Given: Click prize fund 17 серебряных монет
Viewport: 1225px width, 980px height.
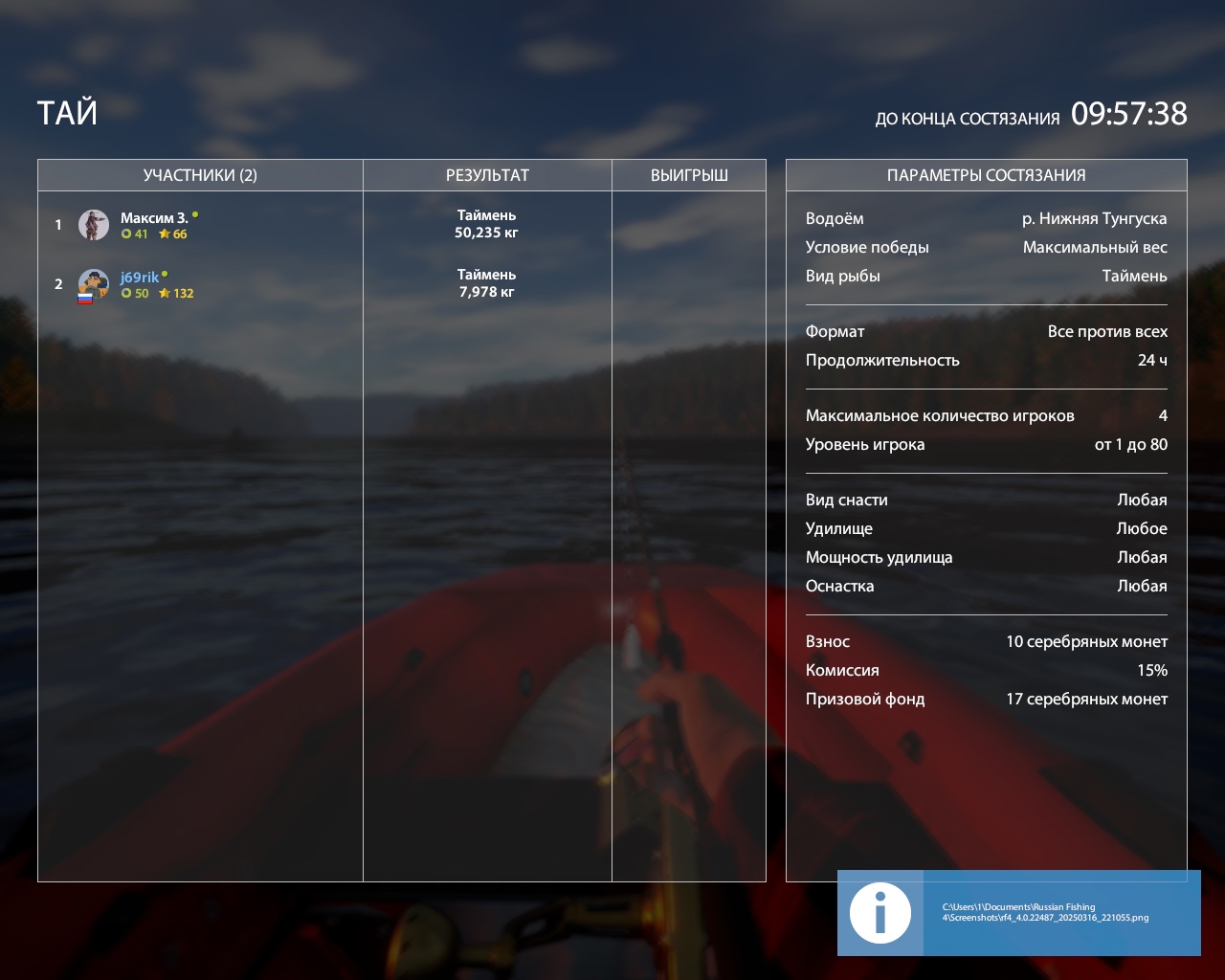Looking at the screenshot, I should pos(1086,699).
